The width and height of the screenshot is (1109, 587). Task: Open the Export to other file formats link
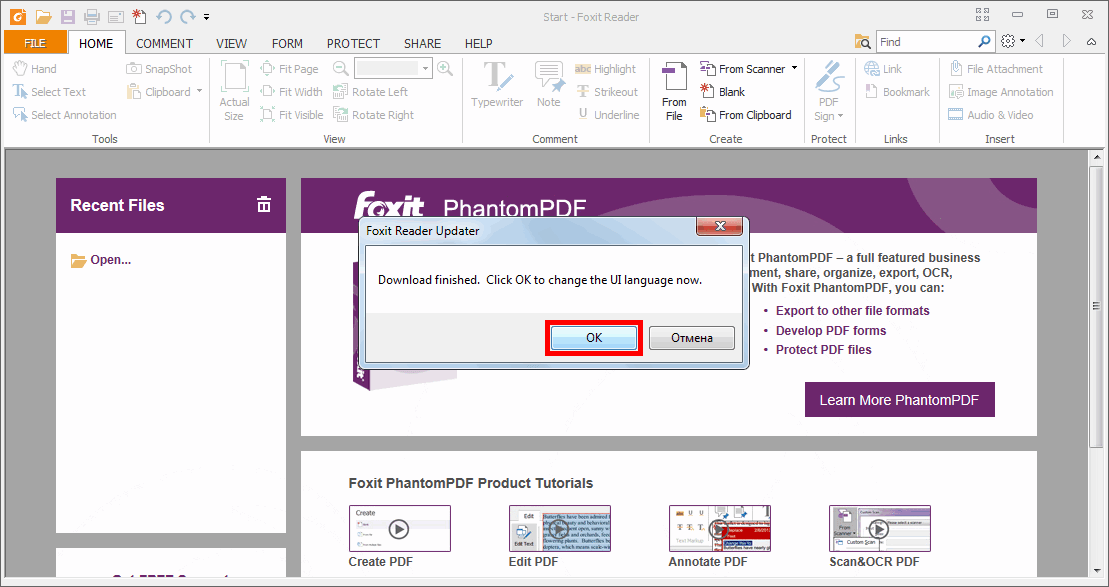[852, 310]
